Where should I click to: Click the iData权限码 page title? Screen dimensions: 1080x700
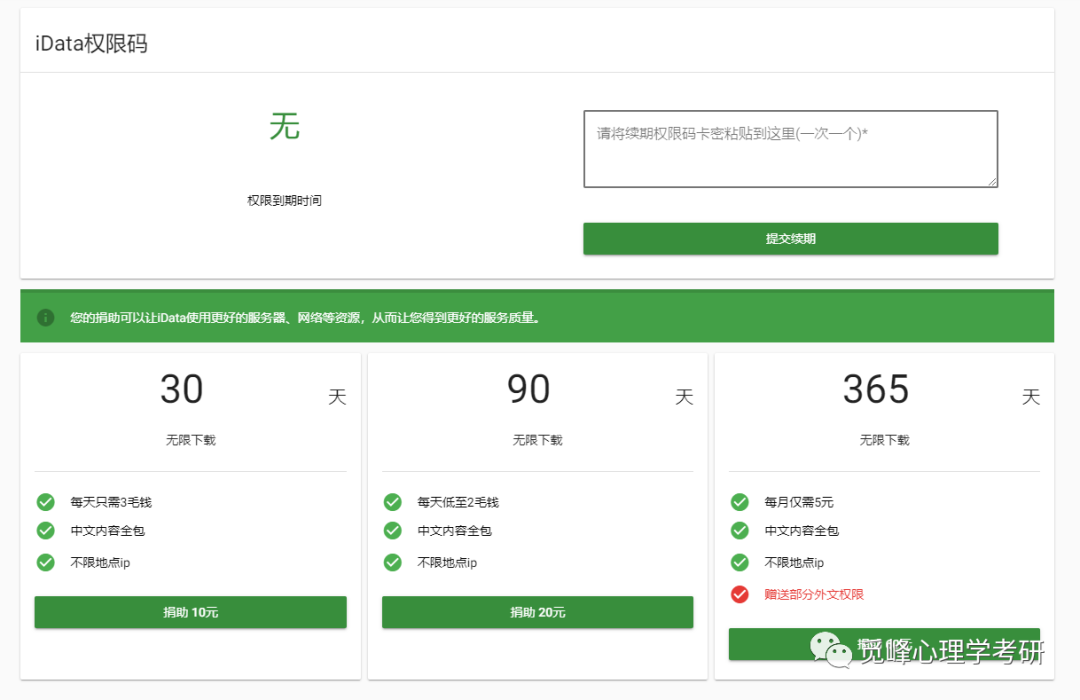pyautogui.click(x=92, y=43)
